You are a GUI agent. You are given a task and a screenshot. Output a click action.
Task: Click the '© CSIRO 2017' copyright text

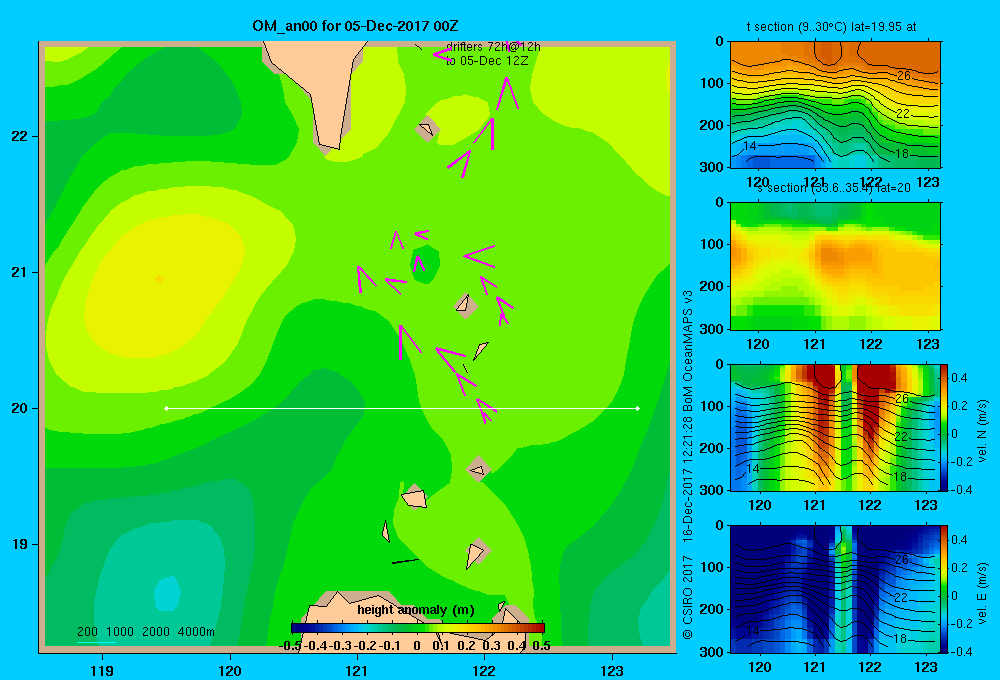[688, 597]
